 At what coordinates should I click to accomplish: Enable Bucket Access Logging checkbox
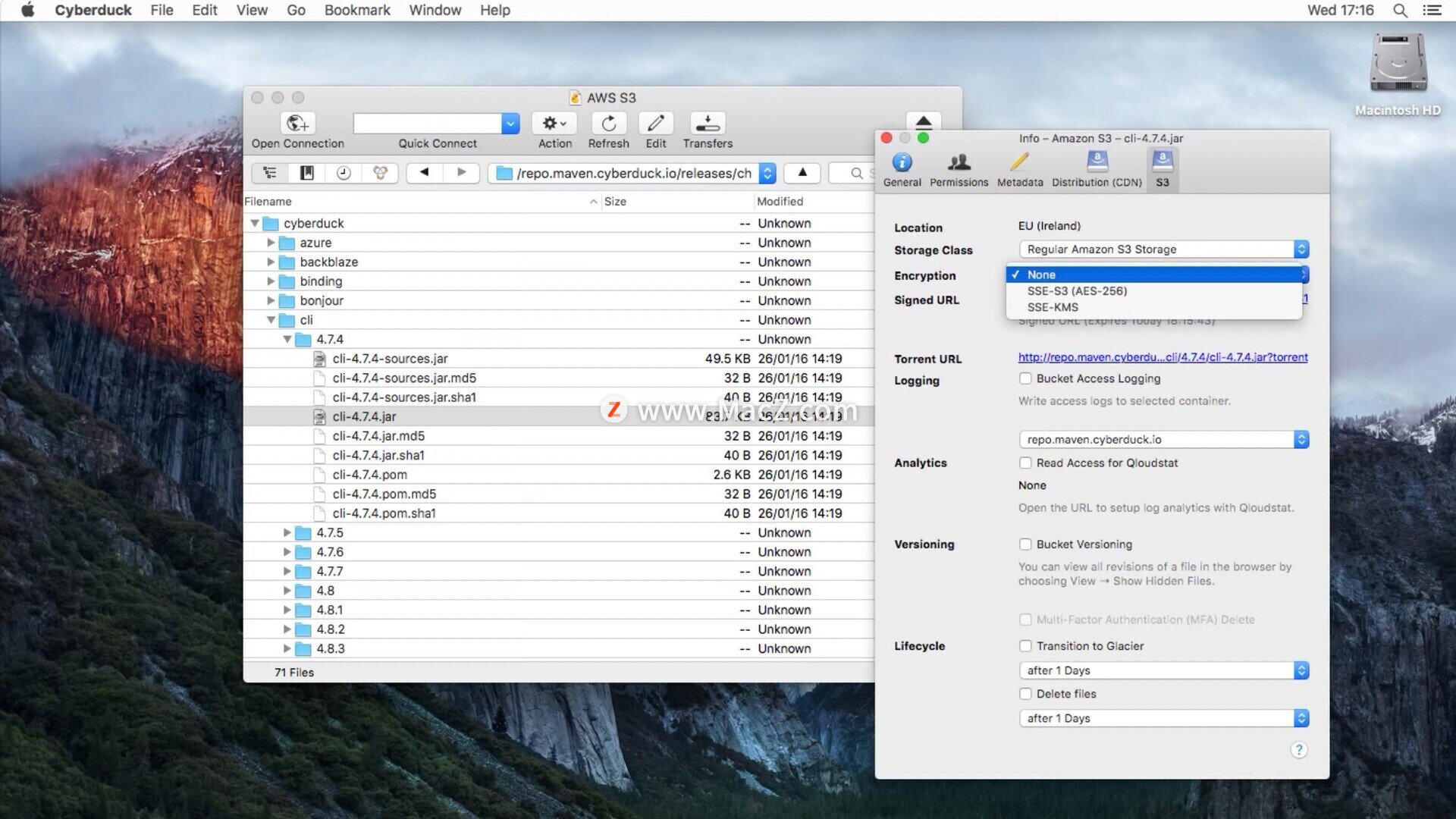point(1025,378)
